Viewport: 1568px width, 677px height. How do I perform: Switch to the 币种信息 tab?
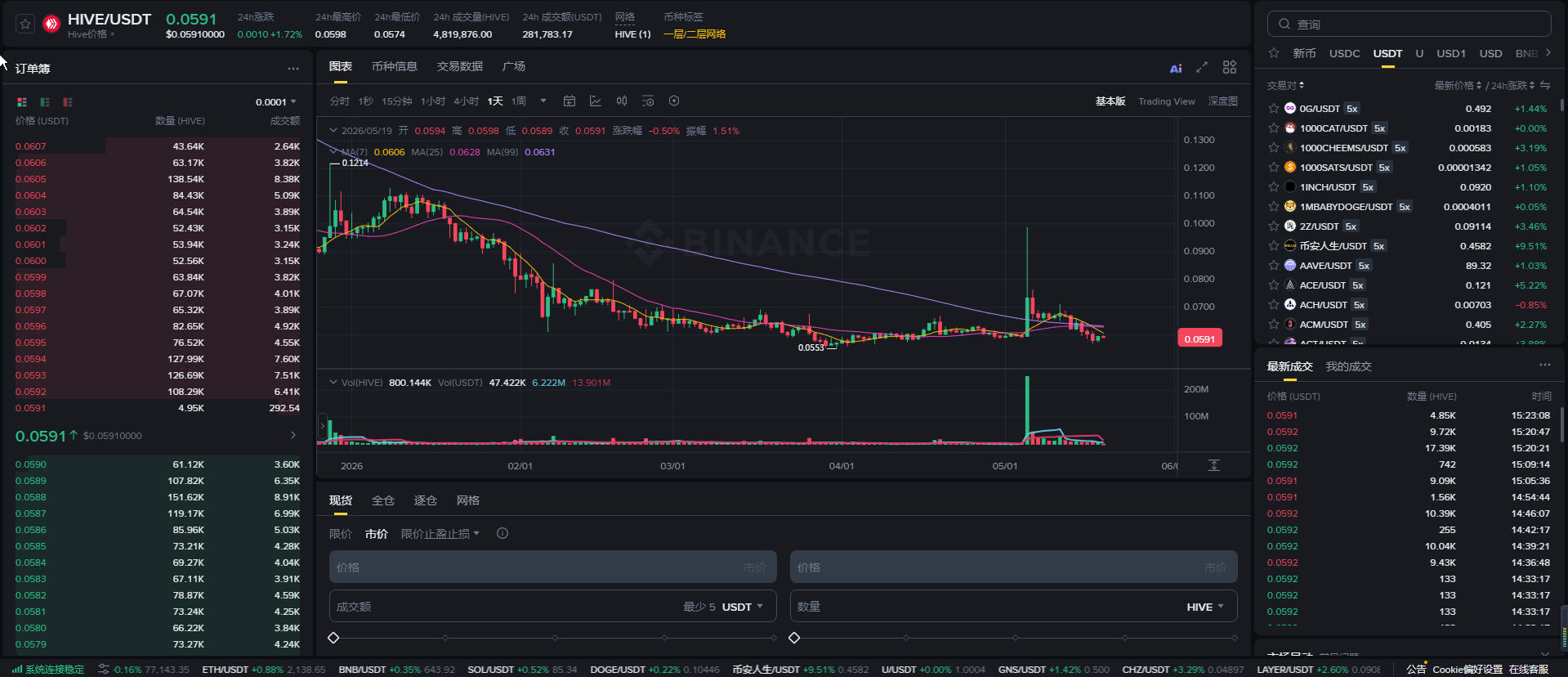point(395,66)
